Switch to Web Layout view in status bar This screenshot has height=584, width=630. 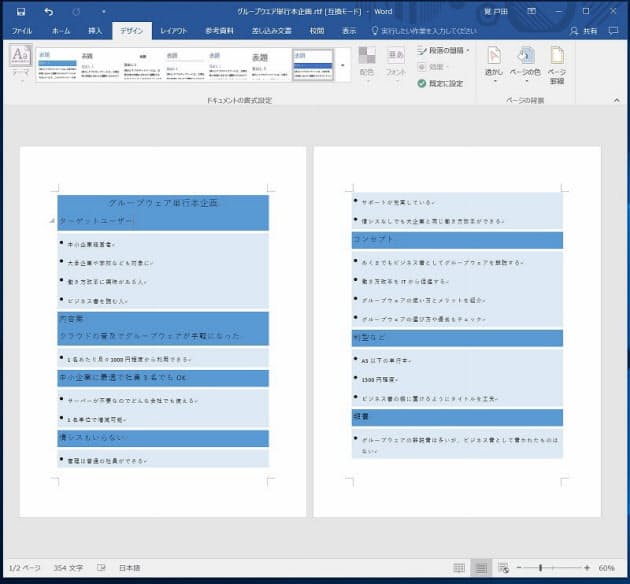point(503,568)
